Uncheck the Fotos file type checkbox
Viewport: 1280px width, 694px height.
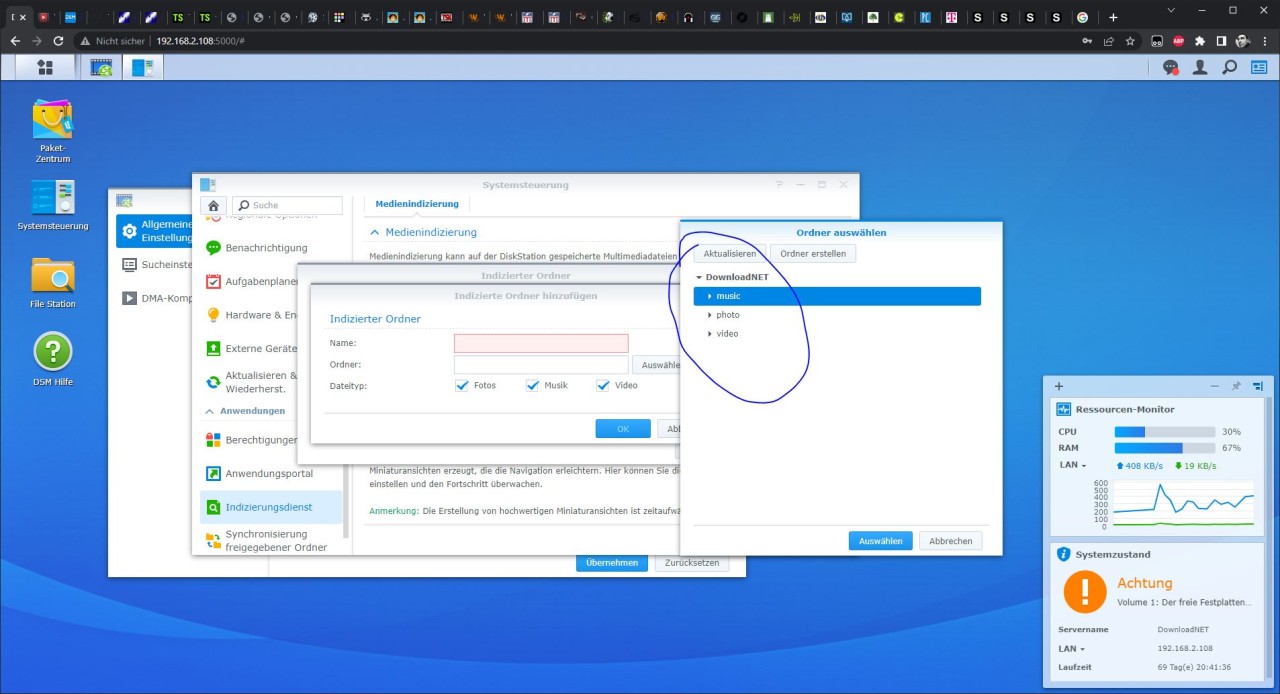462,385
